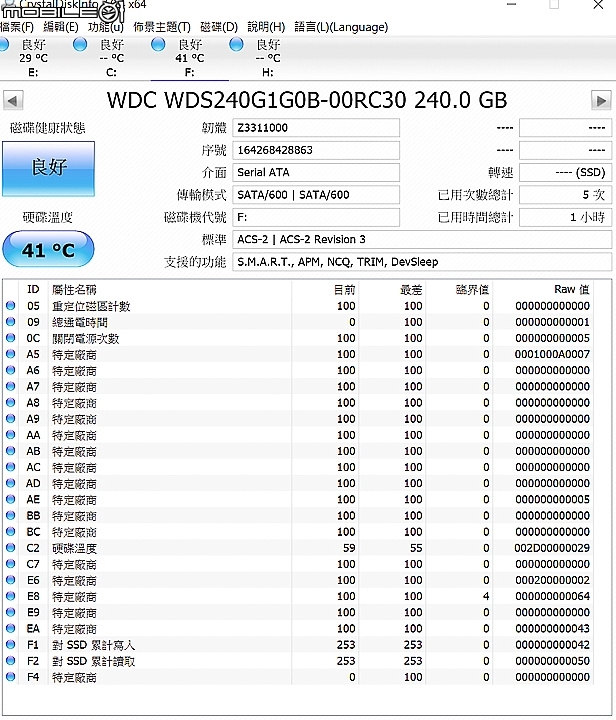Image resolution: width=616 pixels, height=720 pixels.
Task: Click the 目前 column header
Action: (x=325, y=289)
